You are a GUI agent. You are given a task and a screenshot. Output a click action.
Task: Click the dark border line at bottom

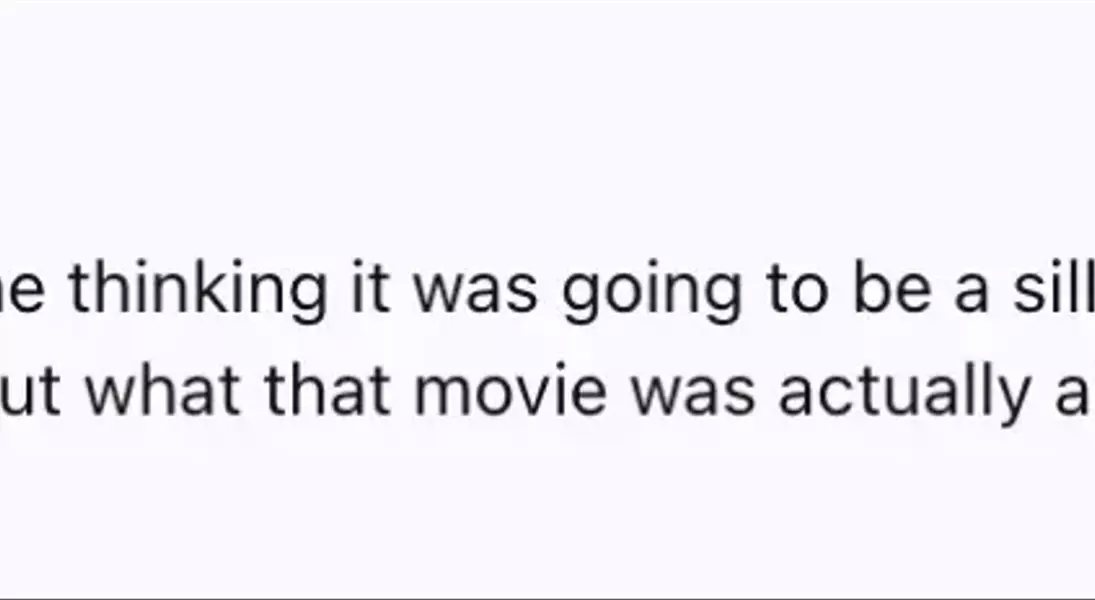pyautogui.click(x=548, y=599)
